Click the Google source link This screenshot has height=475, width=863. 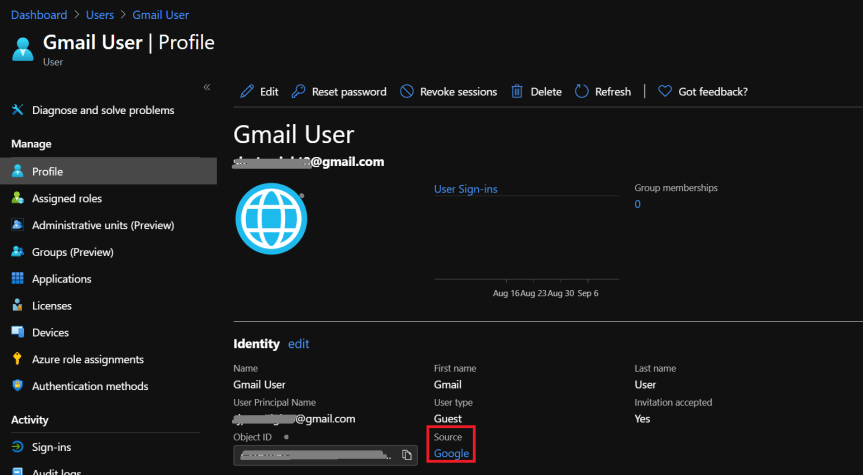pos(451,454)
